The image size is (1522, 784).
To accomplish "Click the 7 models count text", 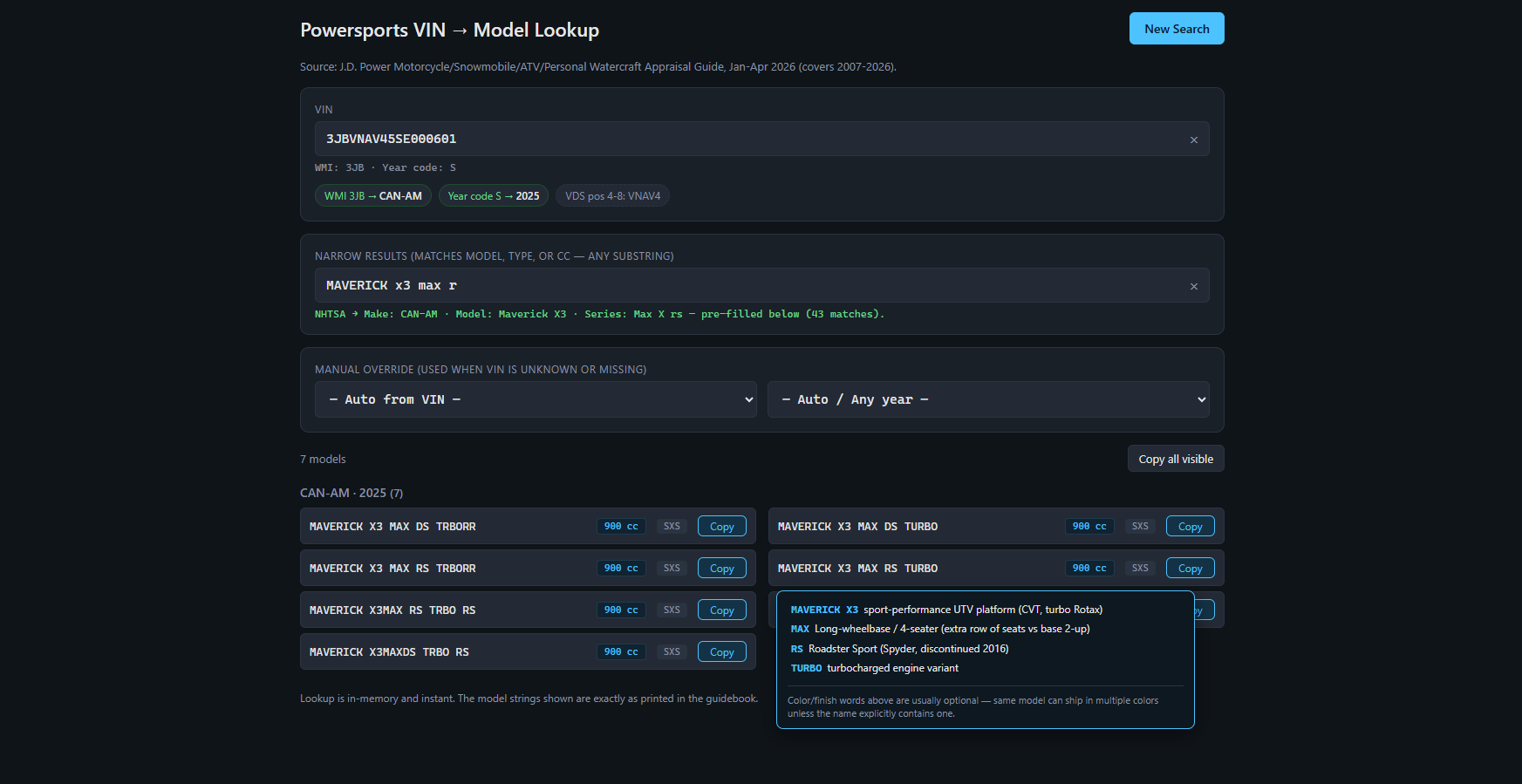I will pyautogui.click(x=323, y=460).
